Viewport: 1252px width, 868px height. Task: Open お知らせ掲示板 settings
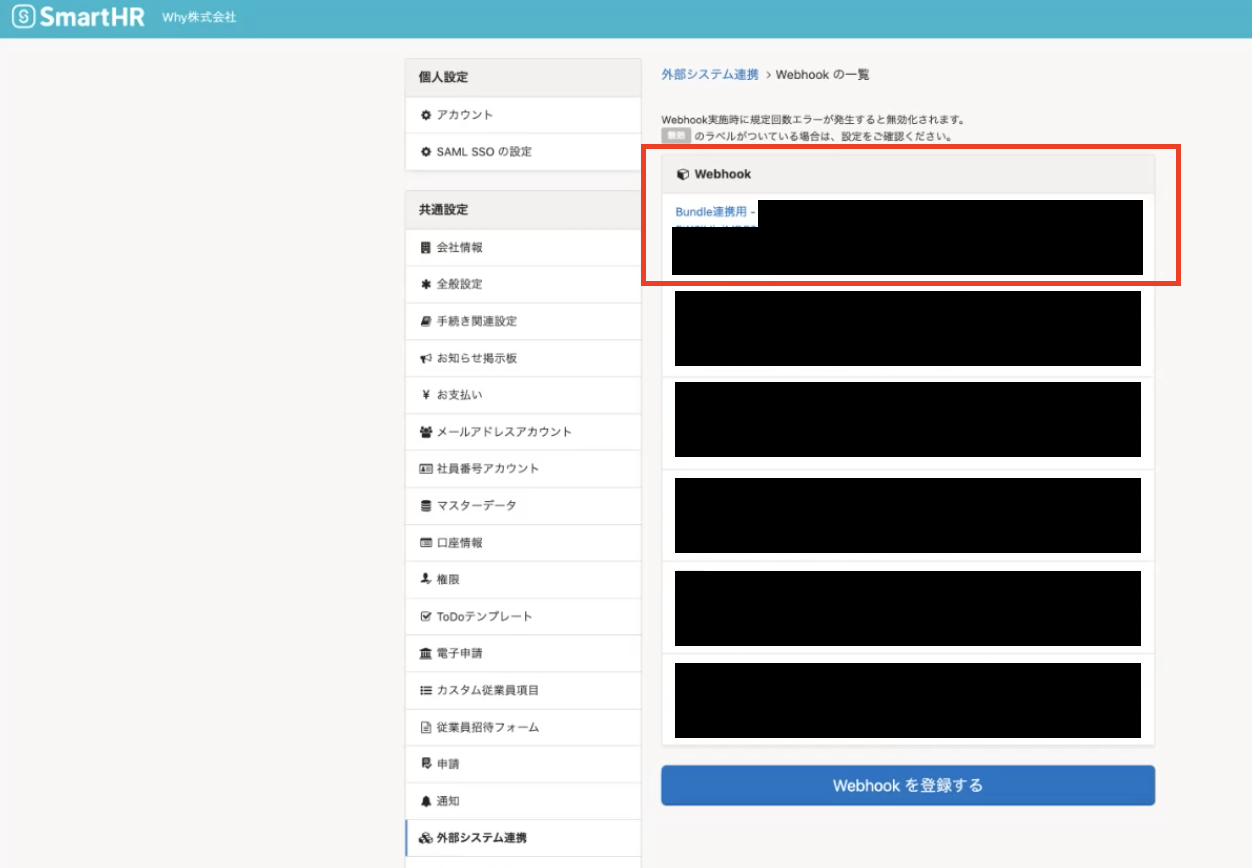click(x=523, y=358)
